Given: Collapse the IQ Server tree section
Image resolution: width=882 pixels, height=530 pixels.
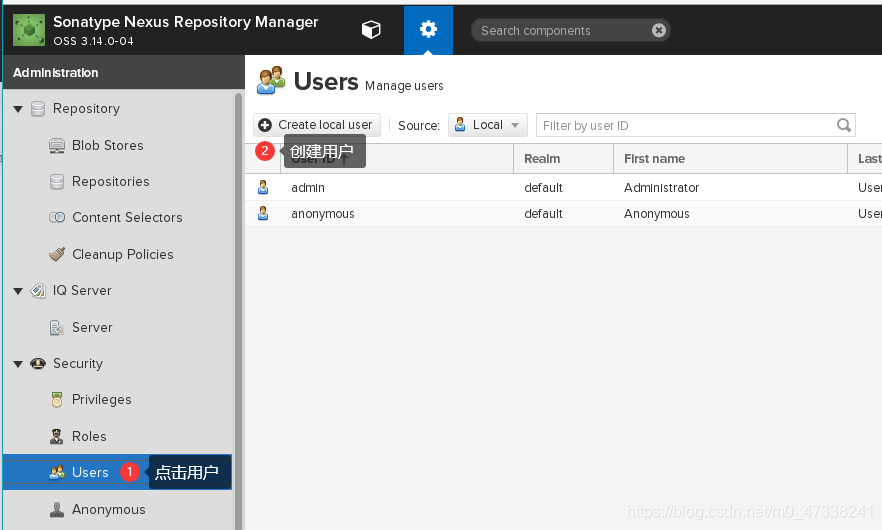Looking at the screenshot, I should coord(18,291).
